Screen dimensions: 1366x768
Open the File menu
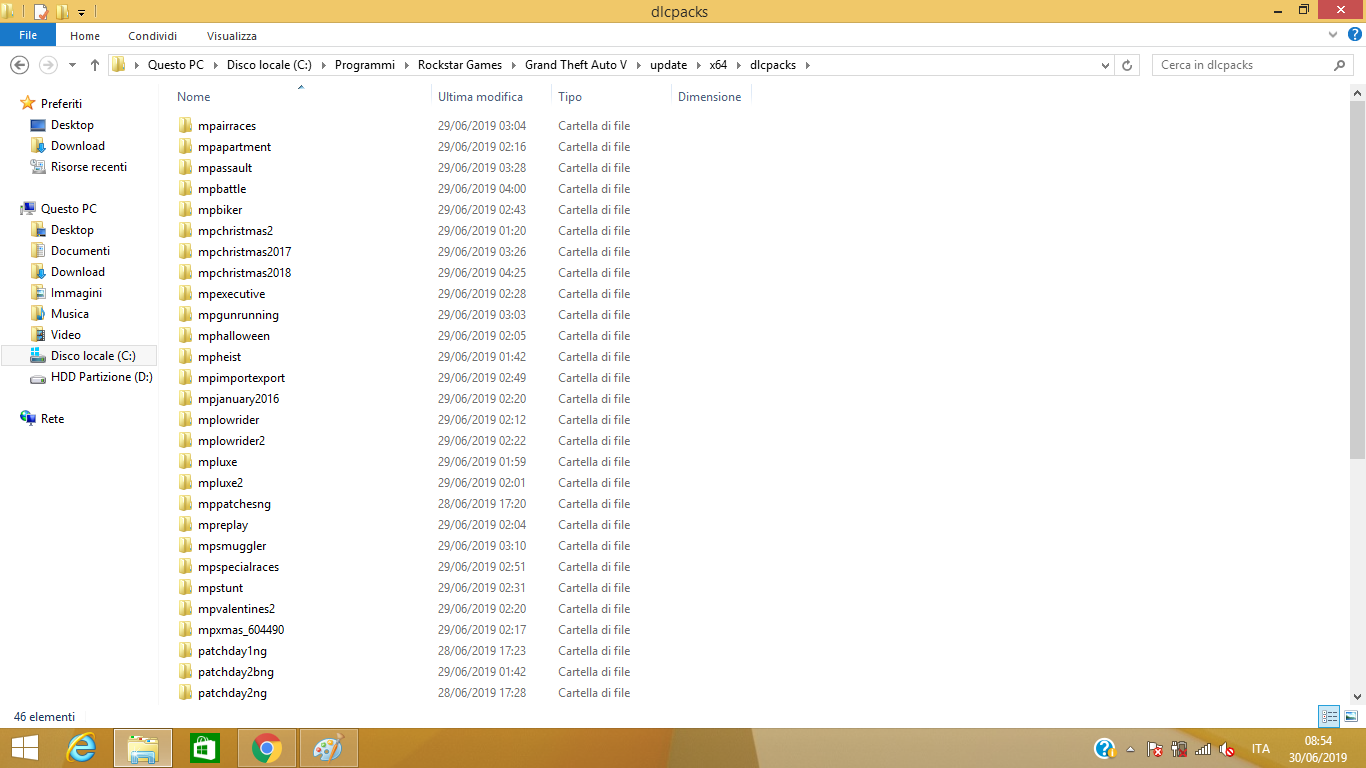coord(28,35)
